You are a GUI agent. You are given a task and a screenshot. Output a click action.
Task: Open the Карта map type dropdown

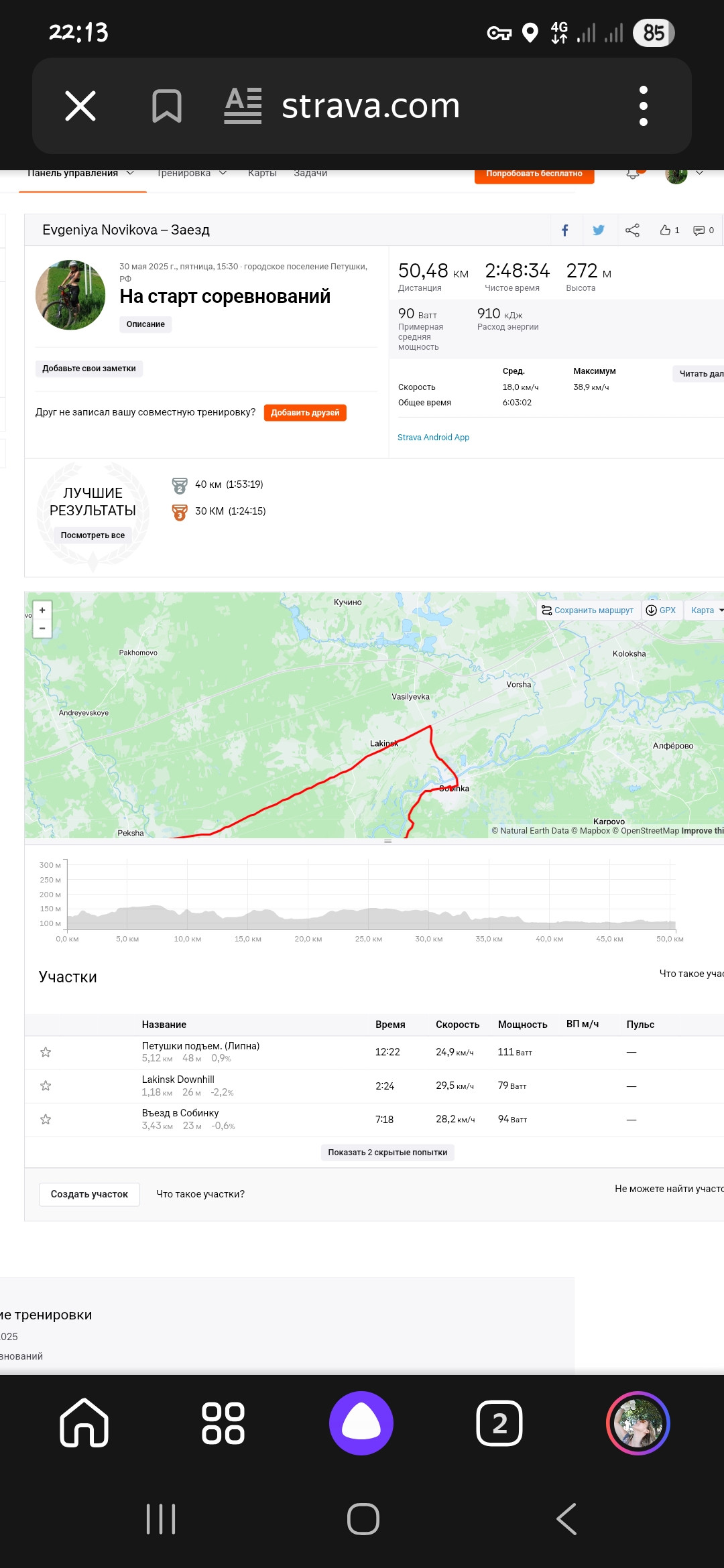pyautogui.click(x=706, y=610)
